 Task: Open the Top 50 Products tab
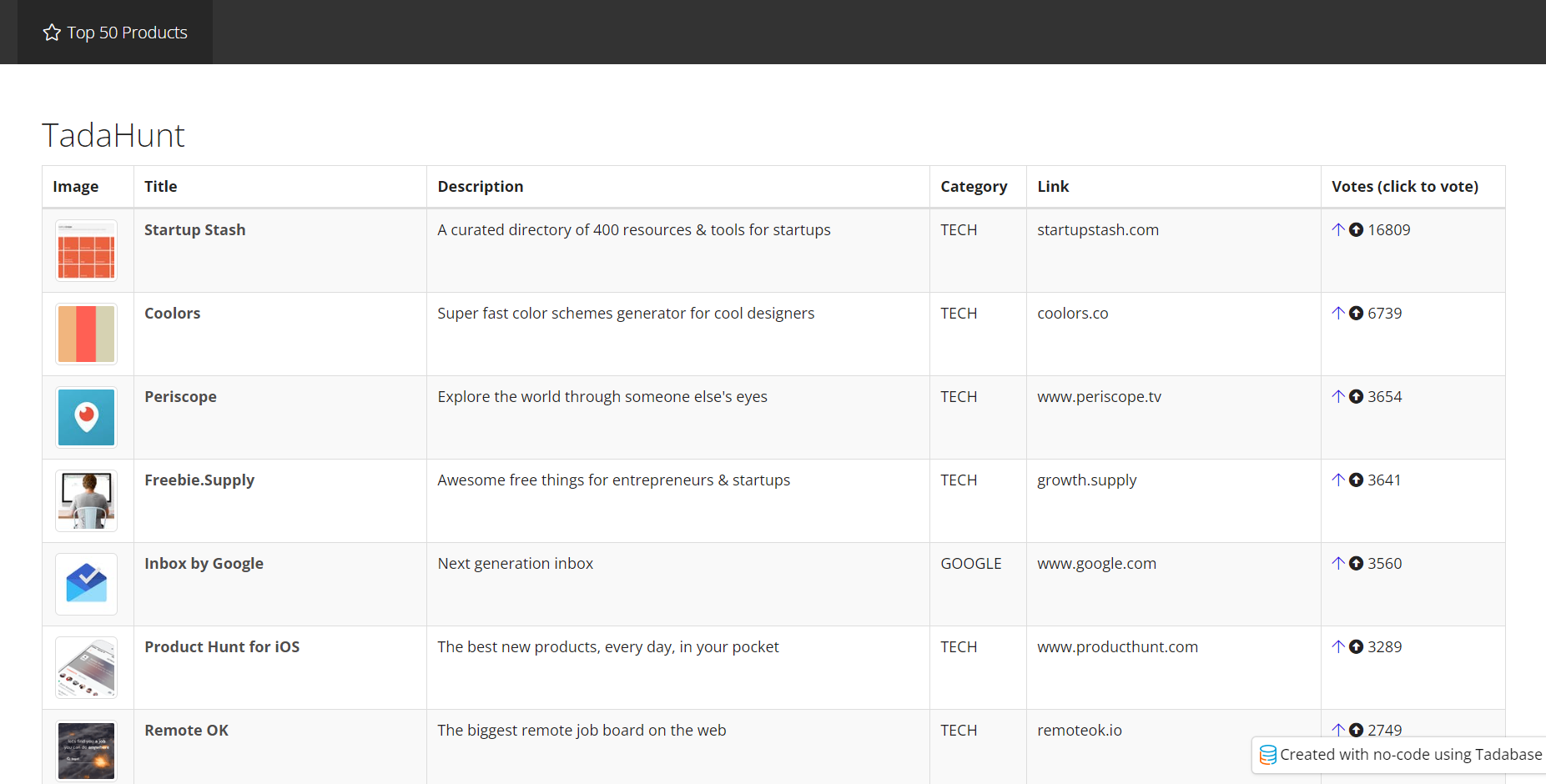115,33
